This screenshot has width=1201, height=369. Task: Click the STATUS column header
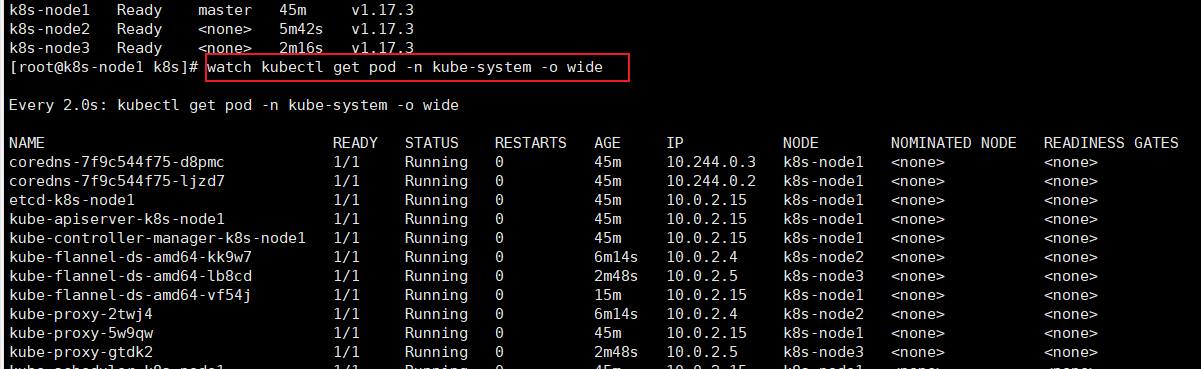(432, 143)
